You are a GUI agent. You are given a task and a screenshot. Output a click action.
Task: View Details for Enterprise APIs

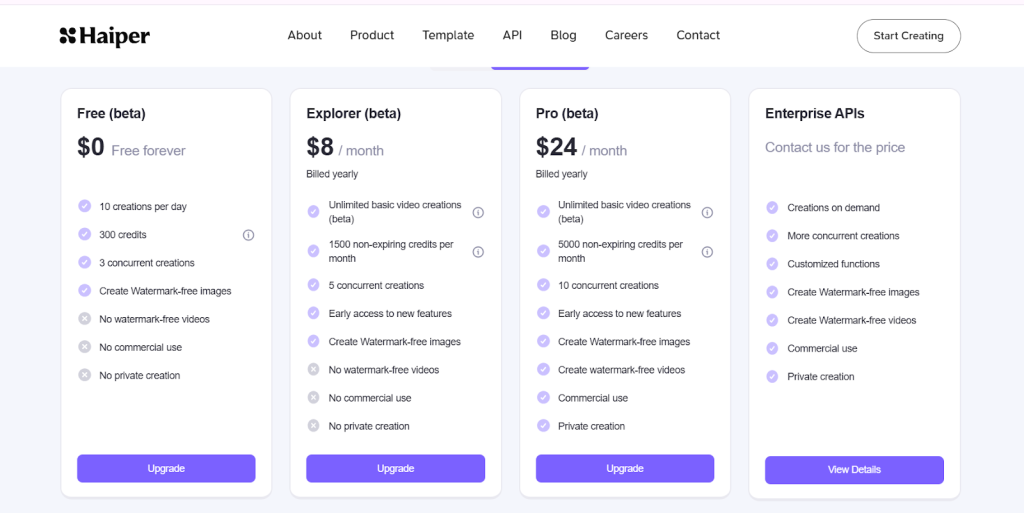point(854,470)
